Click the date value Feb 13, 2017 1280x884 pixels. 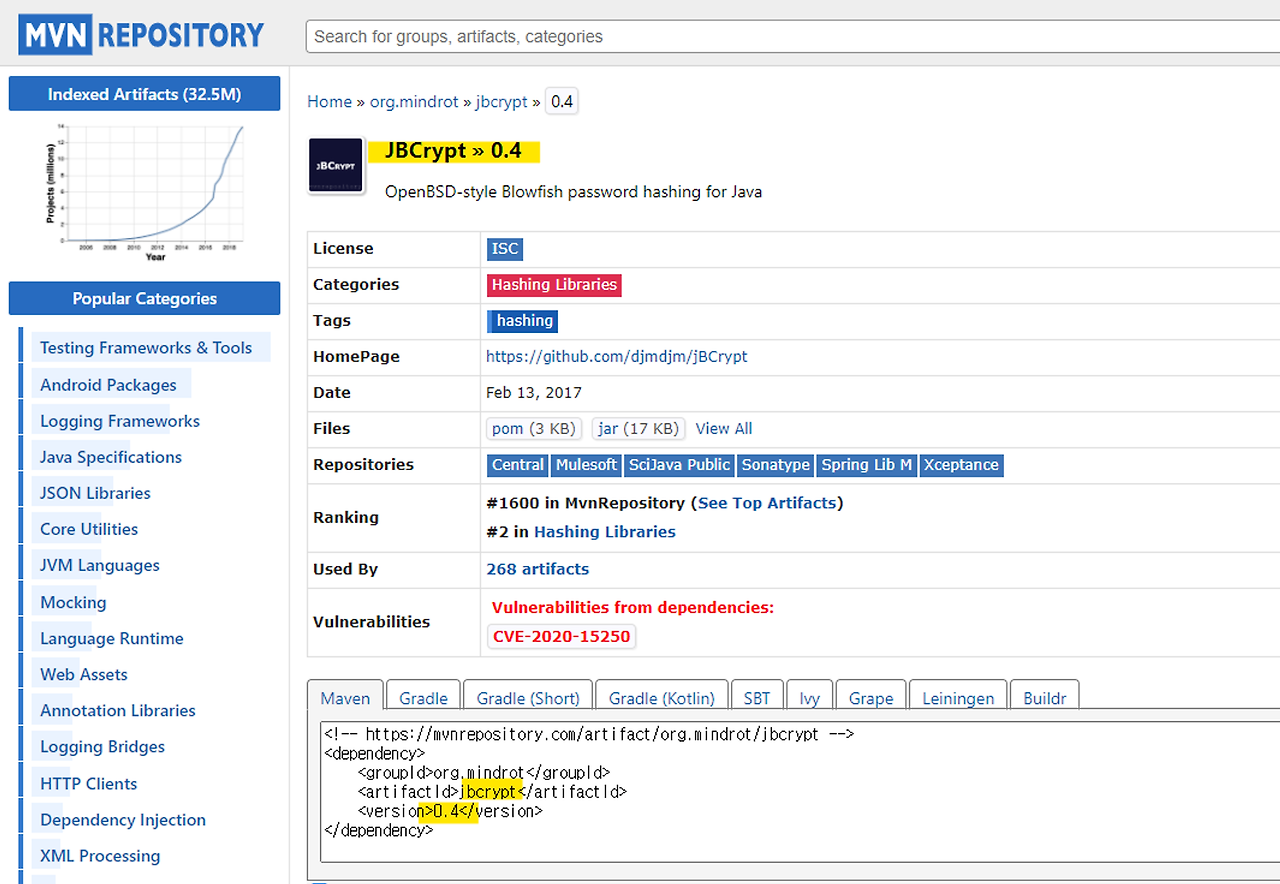[x=534, y=392]
